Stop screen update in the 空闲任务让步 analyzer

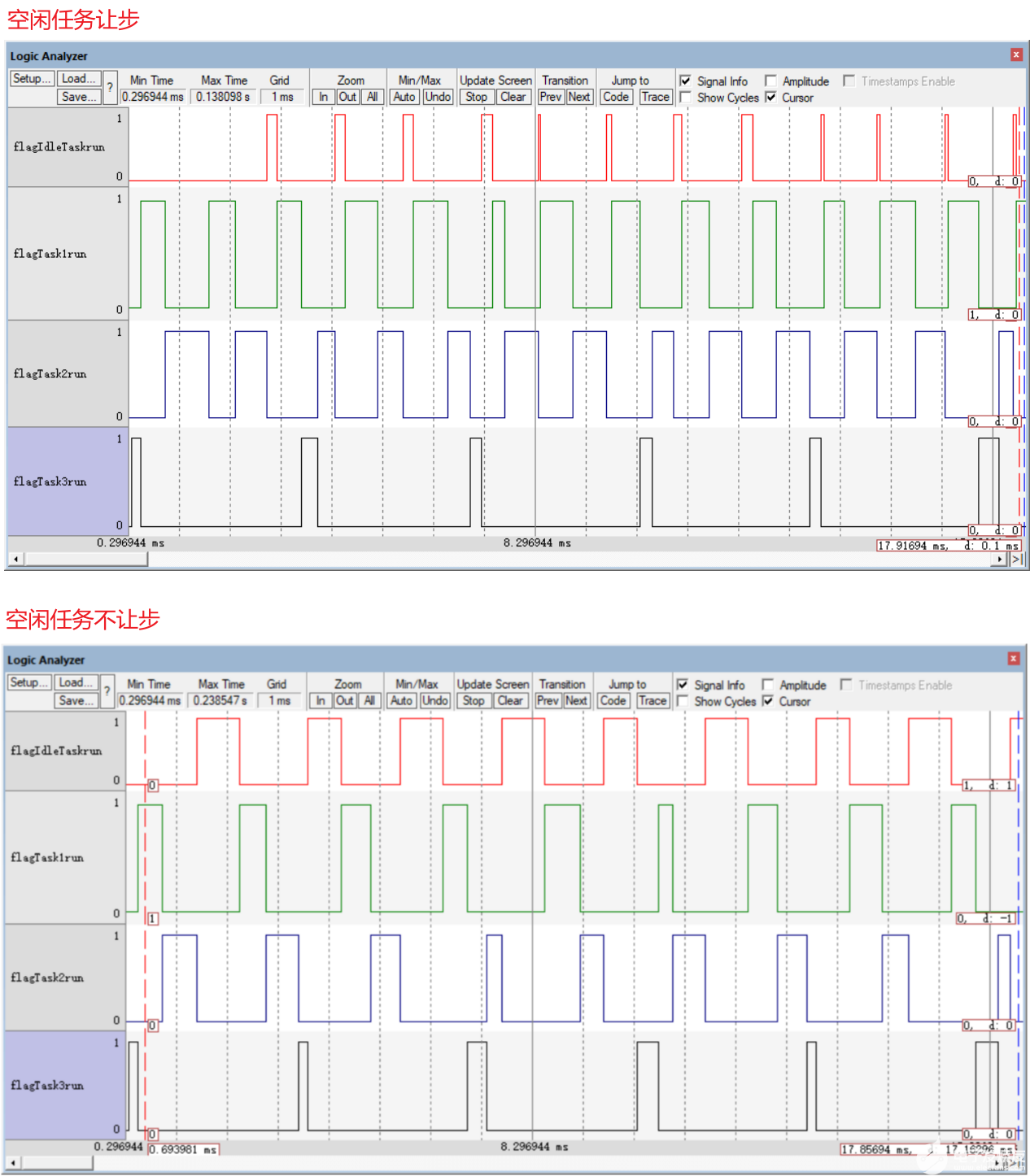(477, 97)
